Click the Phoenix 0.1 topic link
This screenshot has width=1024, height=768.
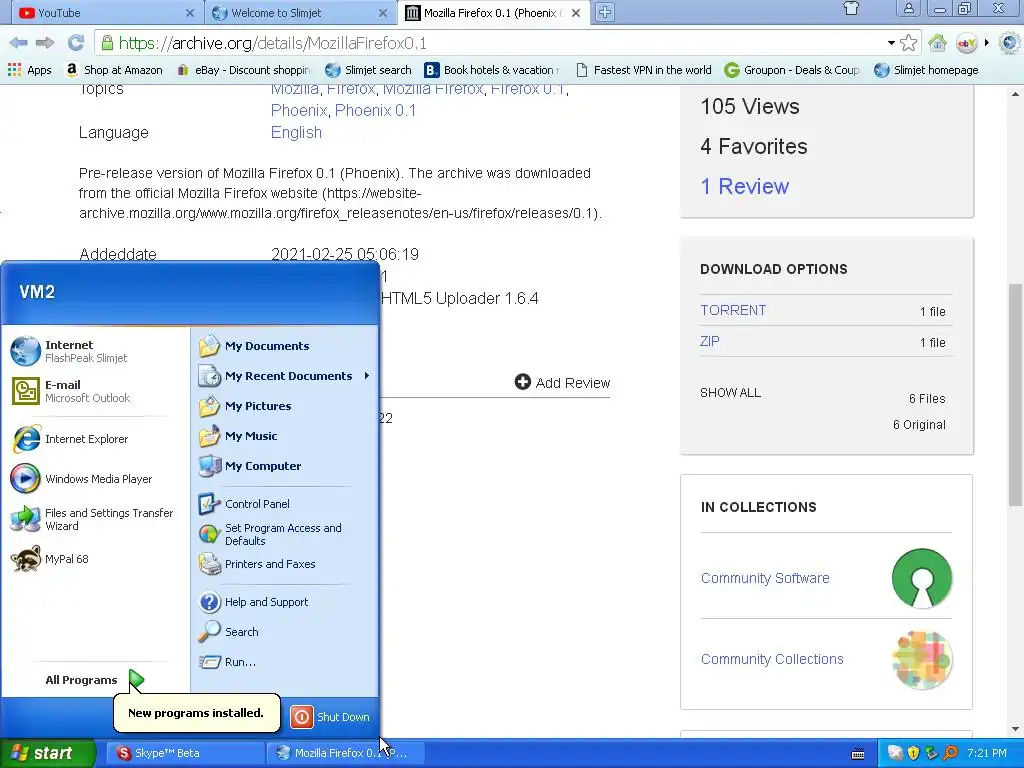pos(375,110)
